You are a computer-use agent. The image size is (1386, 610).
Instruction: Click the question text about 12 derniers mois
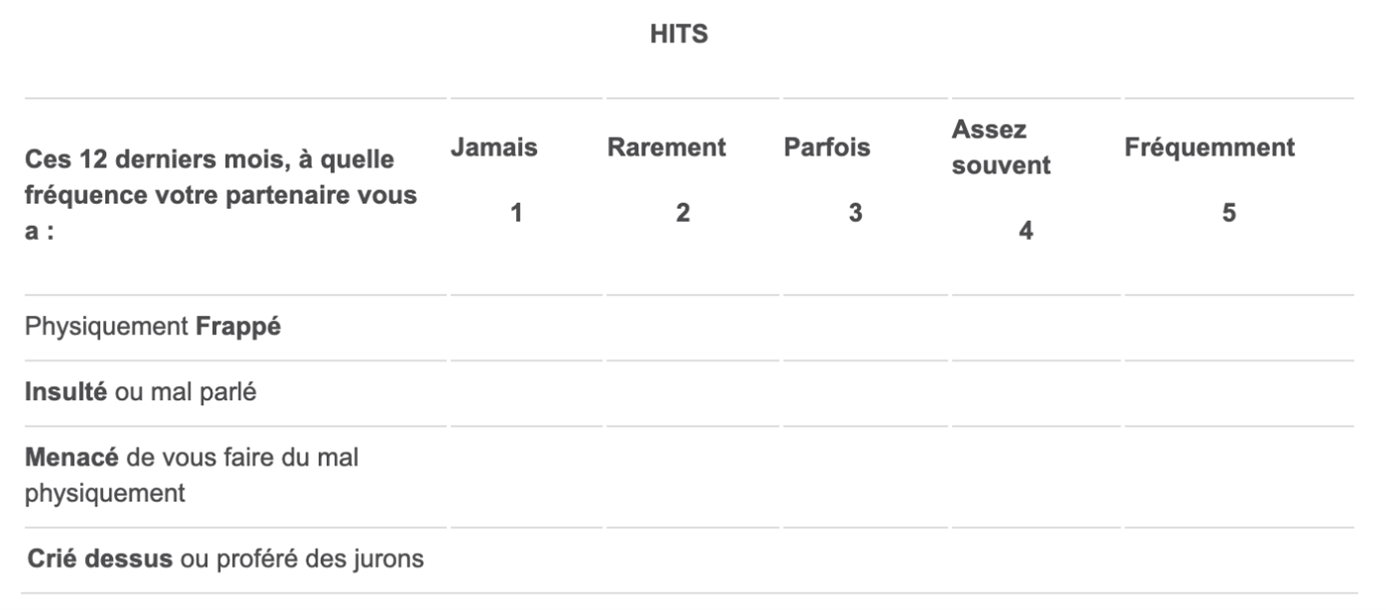click(220, 195)
